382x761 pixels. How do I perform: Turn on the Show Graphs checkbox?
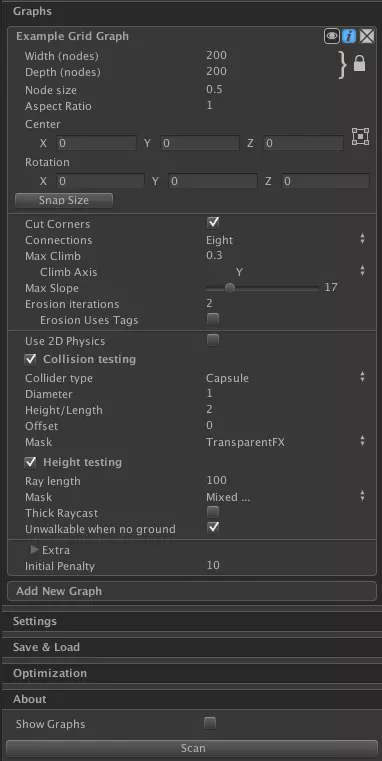(x=210, y=724)
